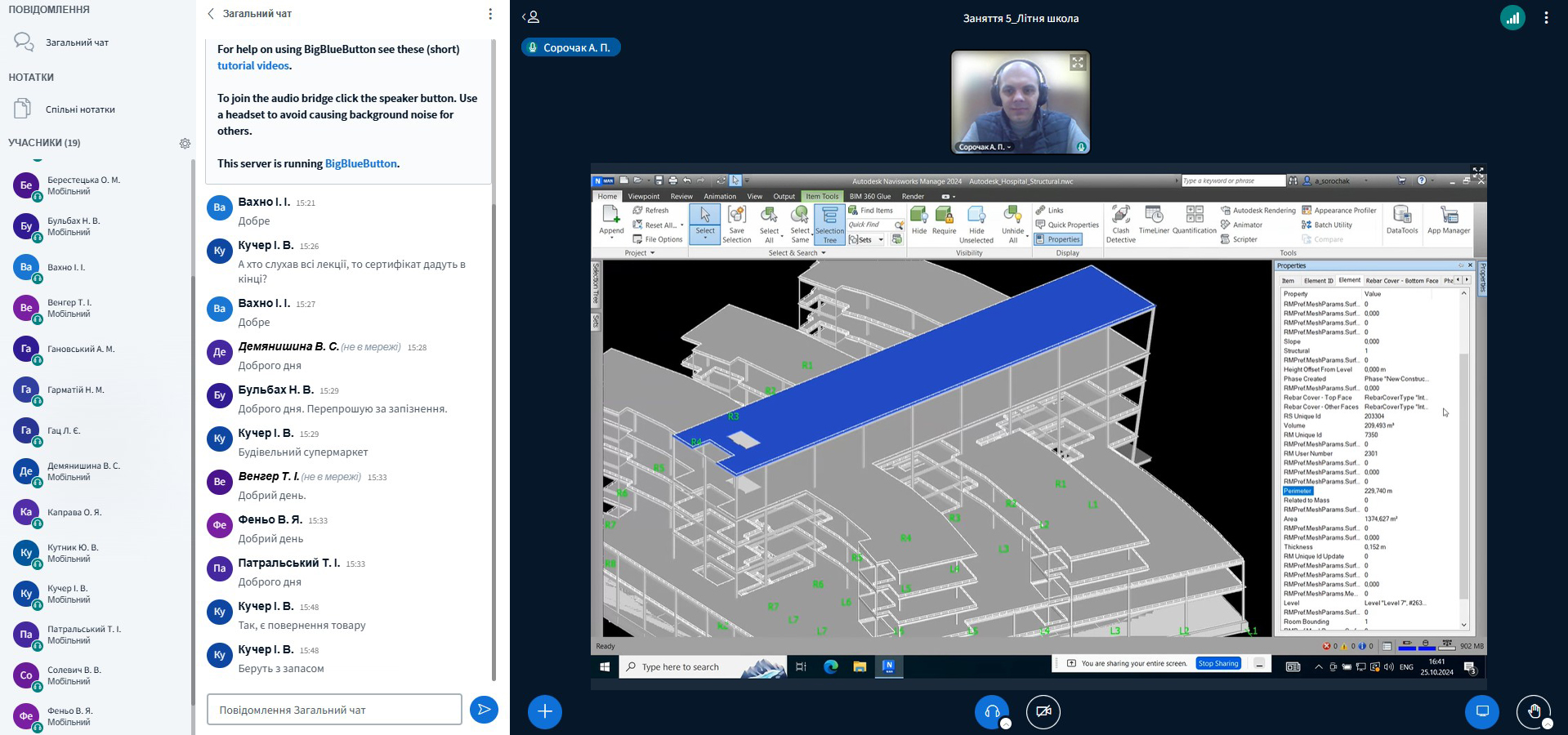Screen dimensions: 1568x735
Task: Open the App Manager tool
Action: pyautogui.click(x=1449, y=220)
